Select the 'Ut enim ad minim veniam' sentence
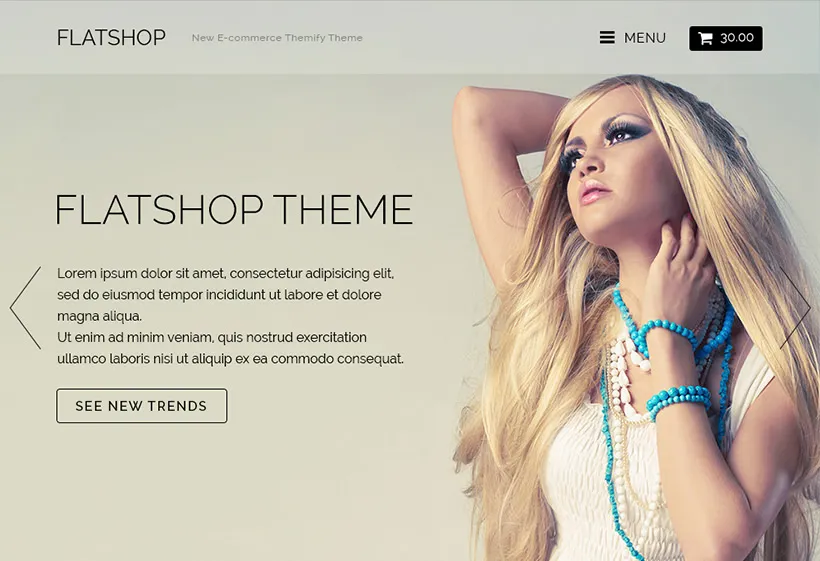 (212, 338)
